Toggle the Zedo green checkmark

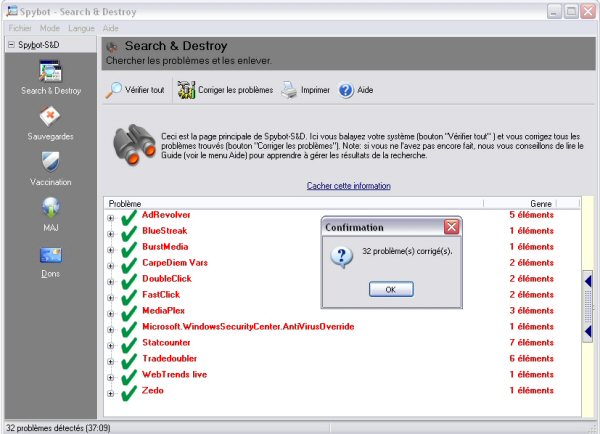tap(129, 393)
